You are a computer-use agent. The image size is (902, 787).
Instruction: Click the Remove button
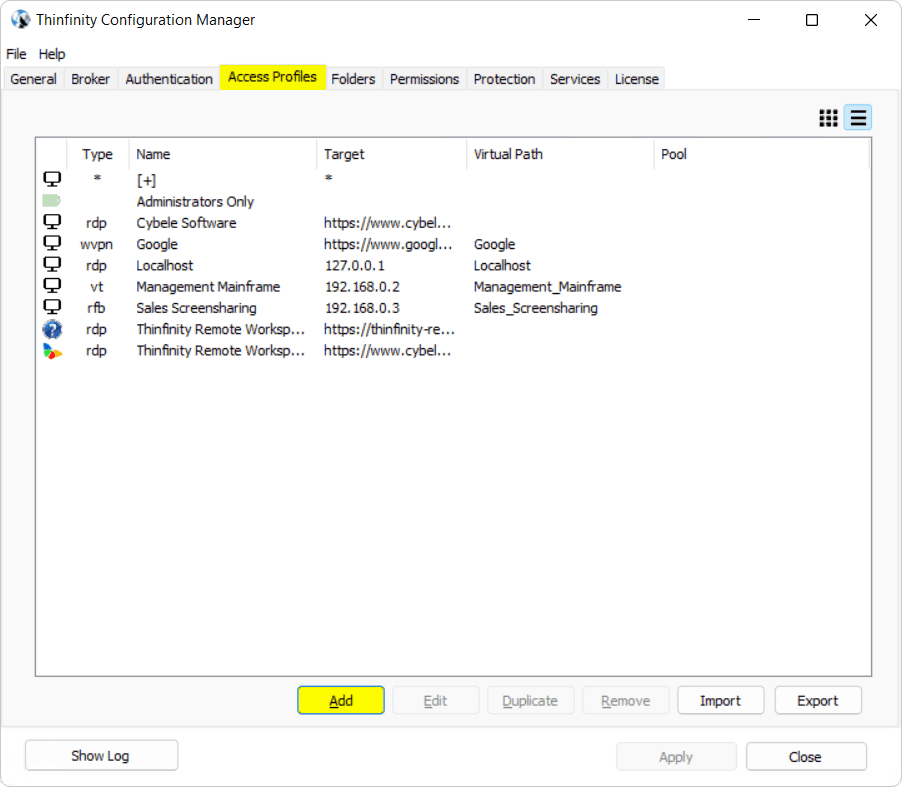[626, 701]
